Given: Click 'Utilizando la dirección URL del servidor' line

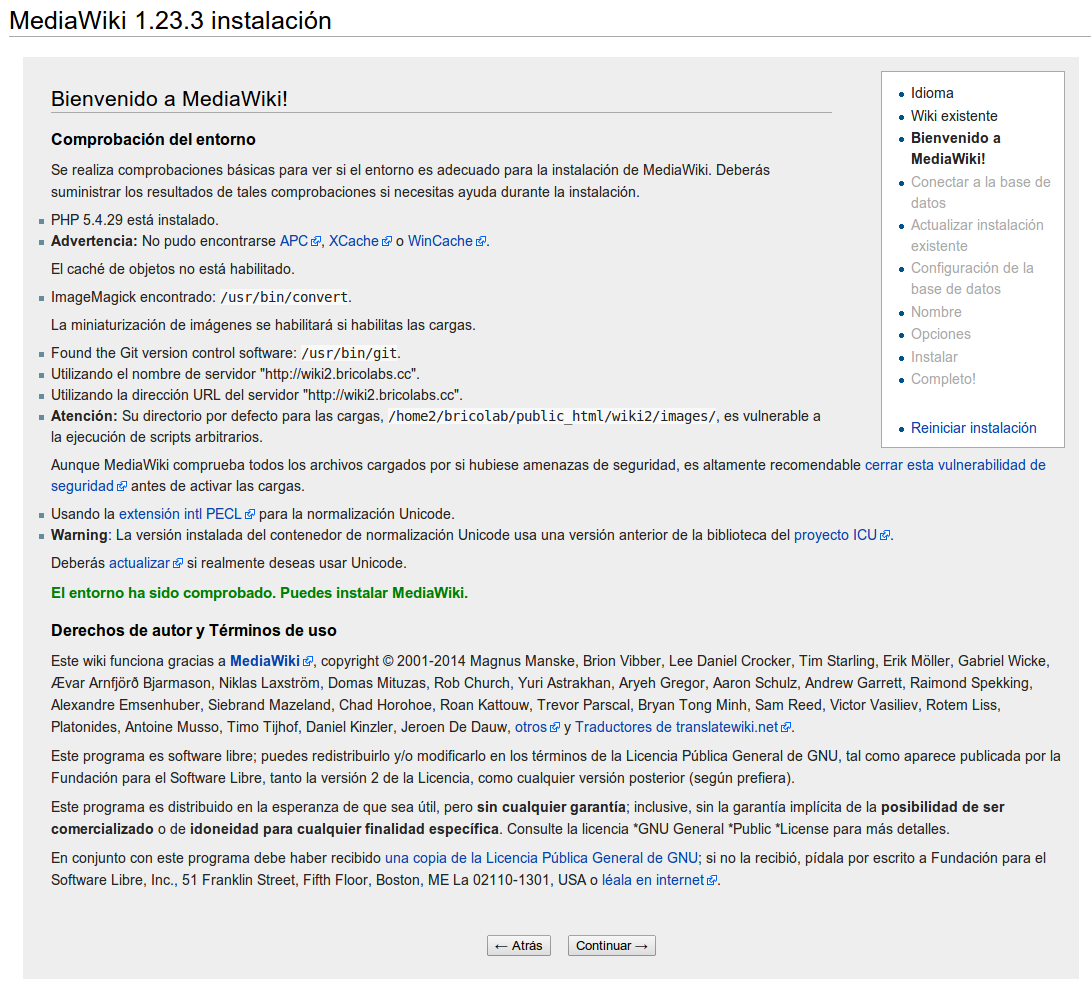Looking at the screenshot, I should (x=257, y=394).
